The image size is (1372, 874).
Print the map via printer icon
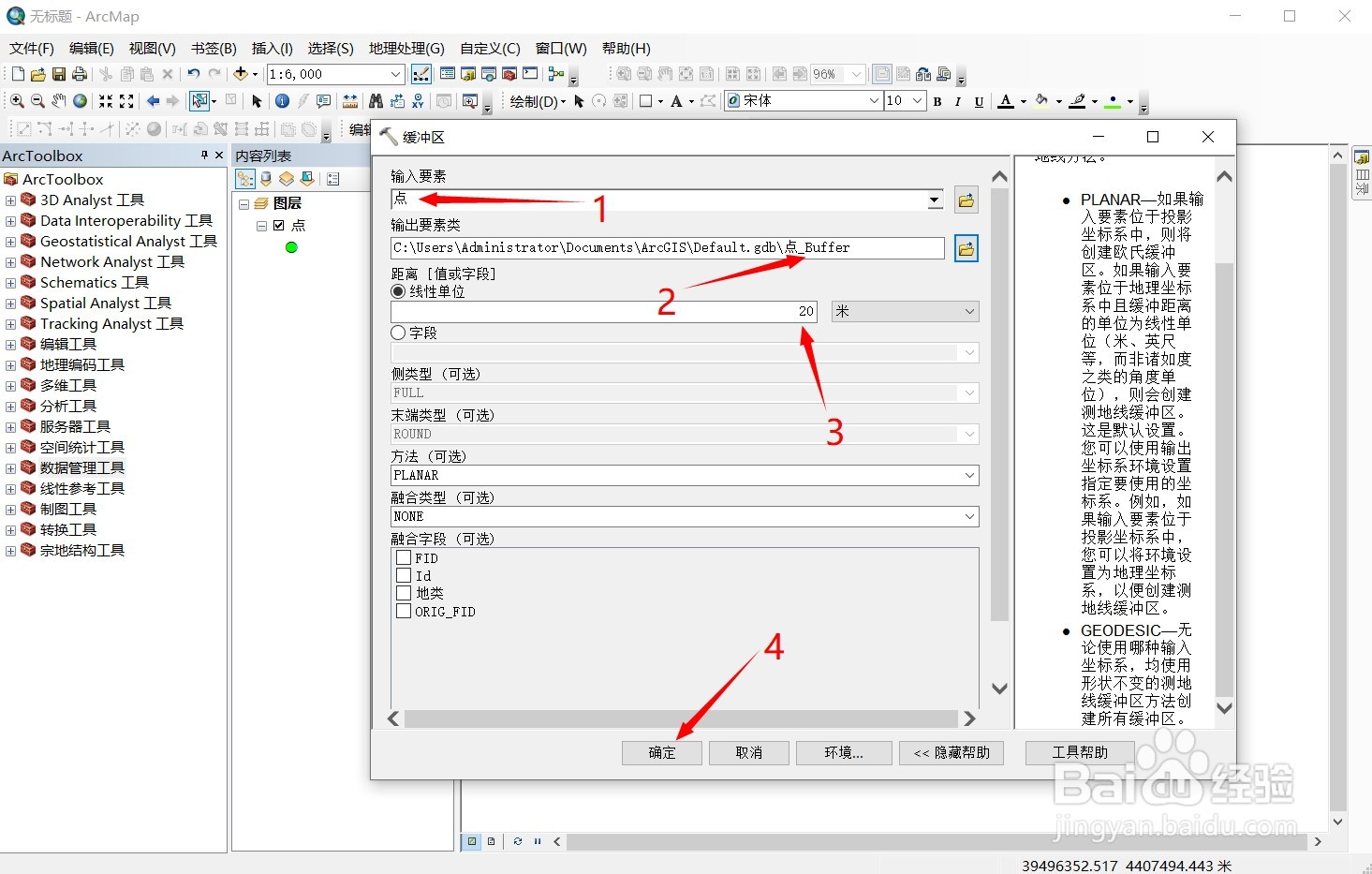[x=80, y=74]
